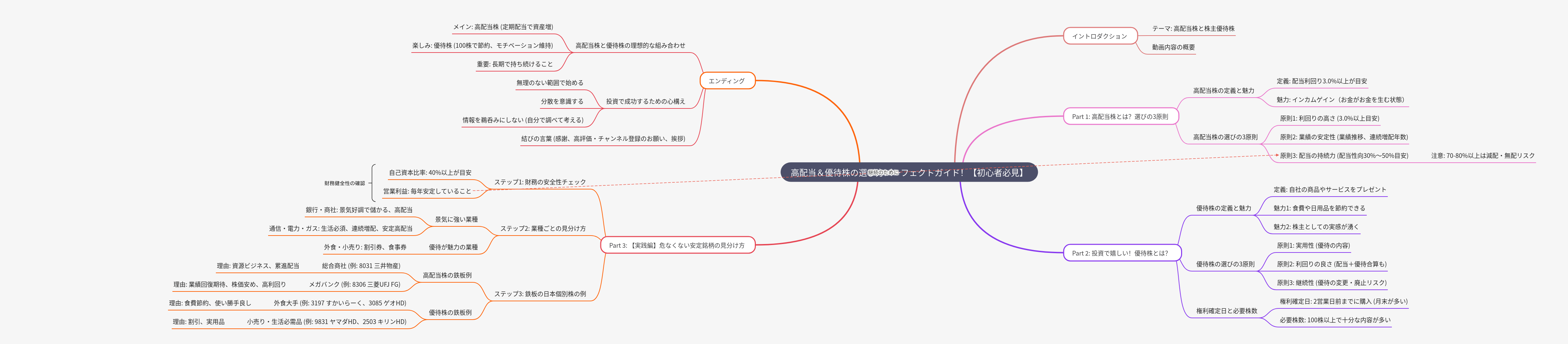This screenshot has height=344, width=1568.
Task: Click the 総合商社 (例: 8031 三井物産) node
Action: (361, 266)
